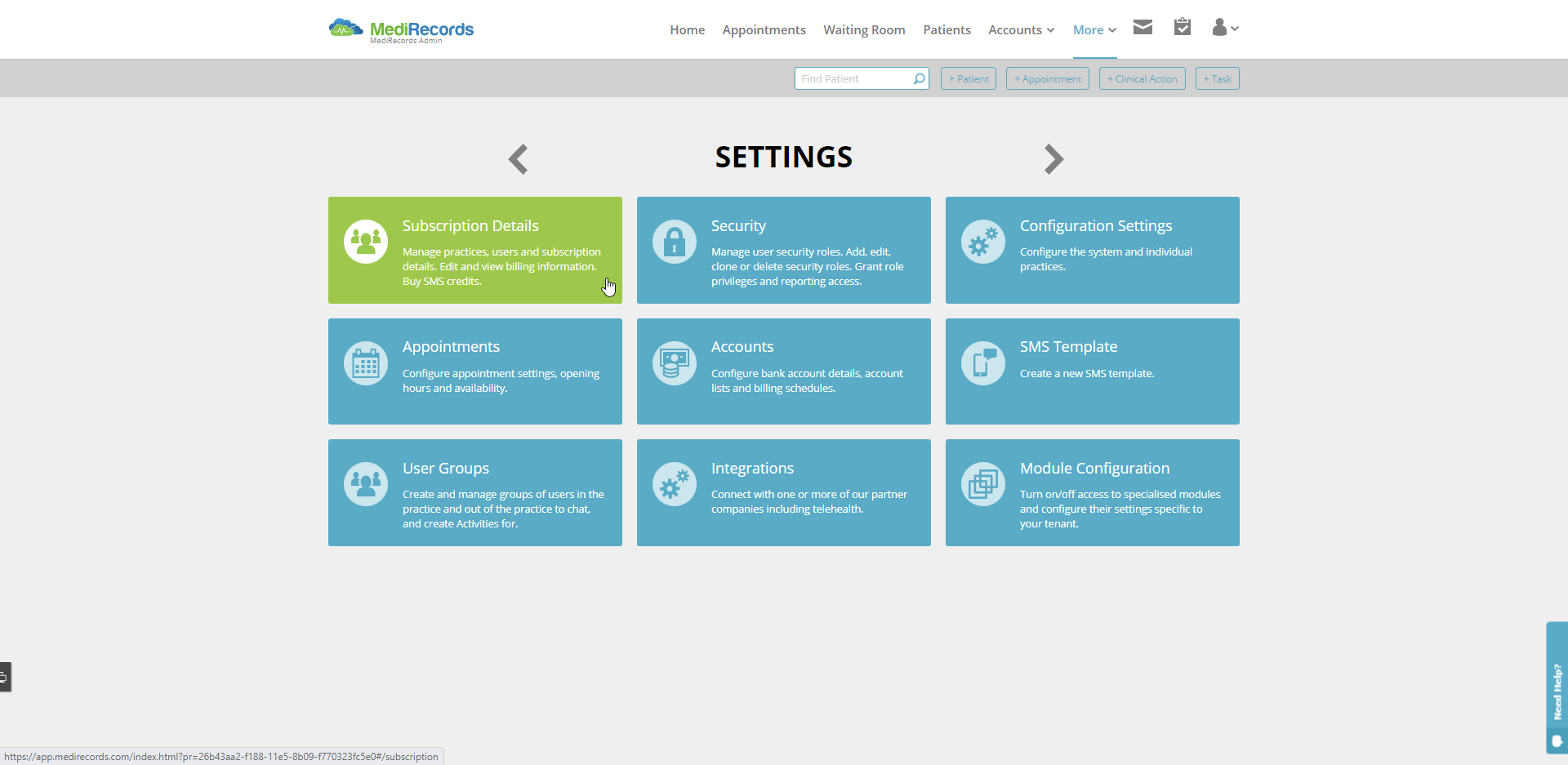Click the Appointments calendar icon
Screen dimensions: 1568x765
(x=366, y=363)
